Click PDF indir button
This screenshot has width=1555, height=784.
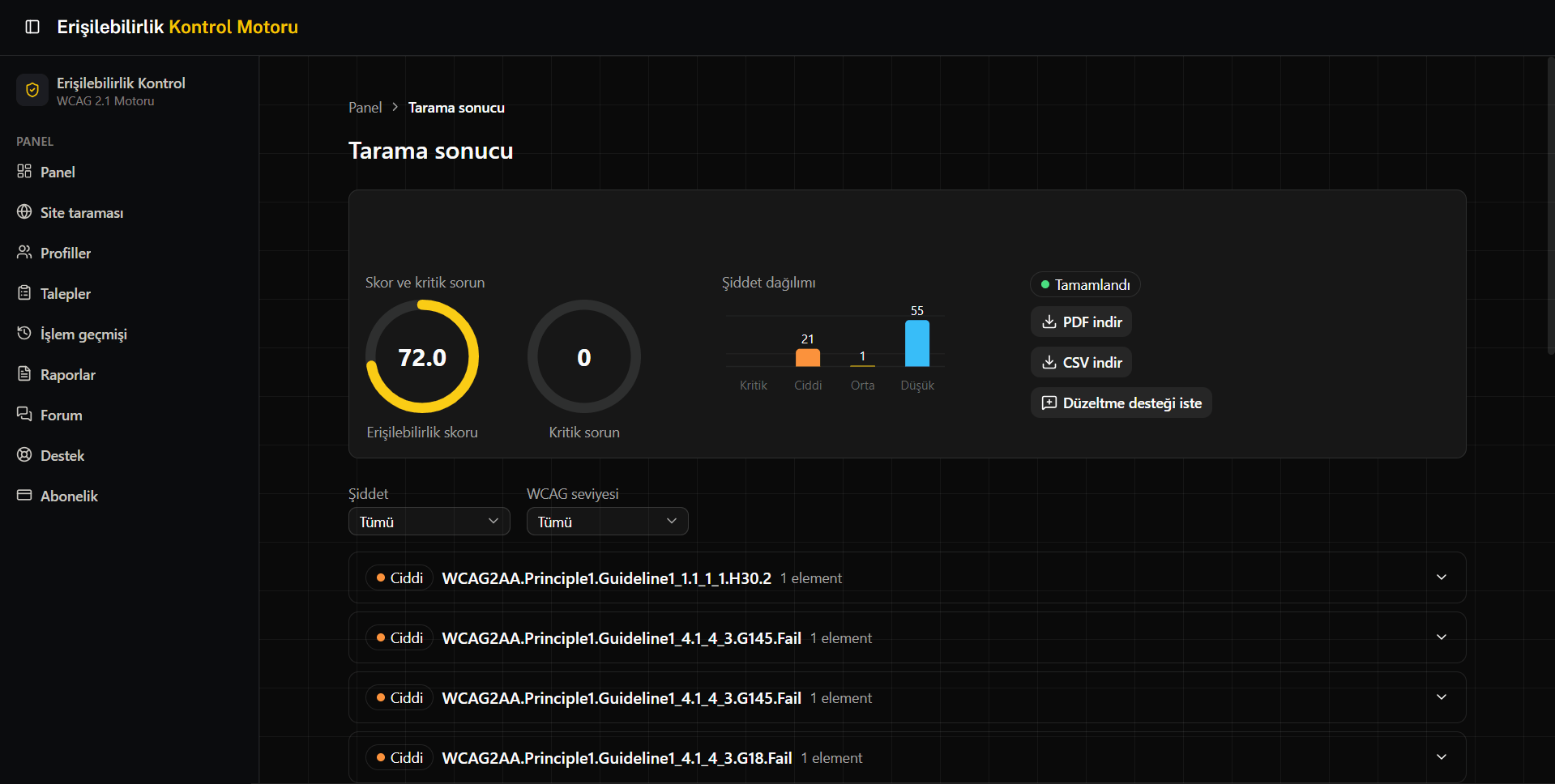[1081, 322]
